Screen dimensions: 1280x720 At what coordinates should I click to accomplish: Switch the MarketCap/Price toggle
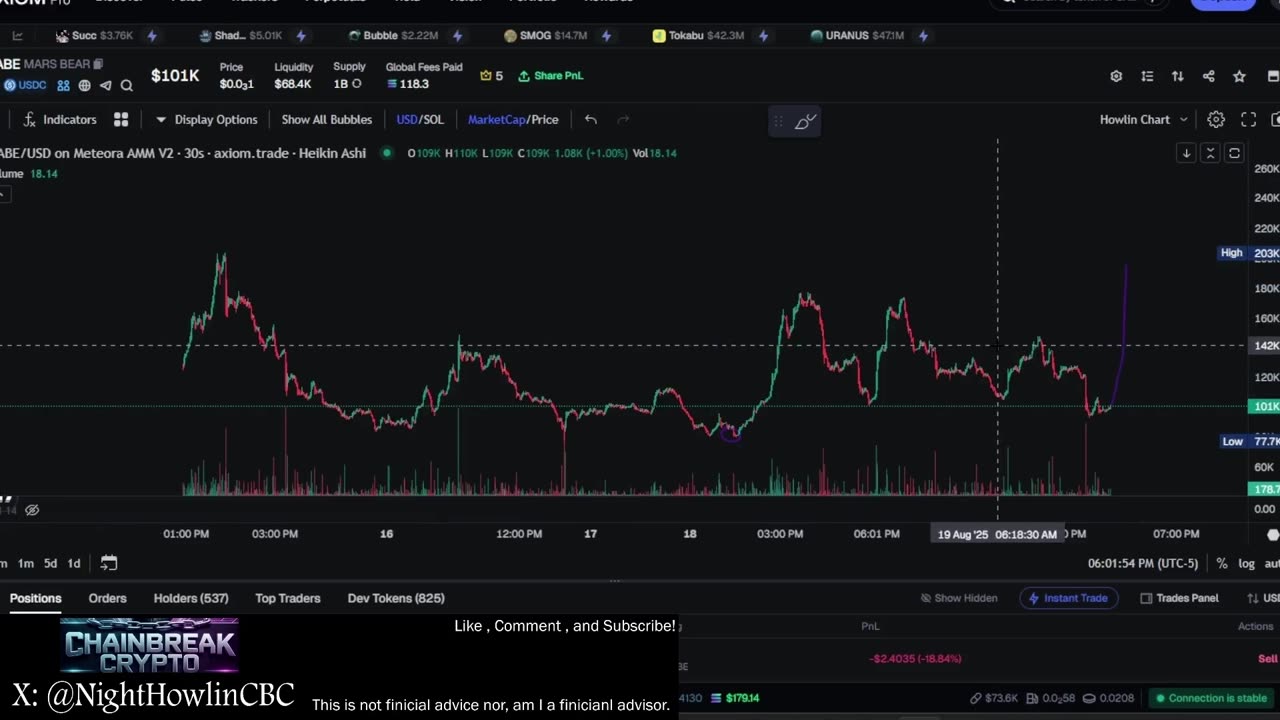coord(513,119)
